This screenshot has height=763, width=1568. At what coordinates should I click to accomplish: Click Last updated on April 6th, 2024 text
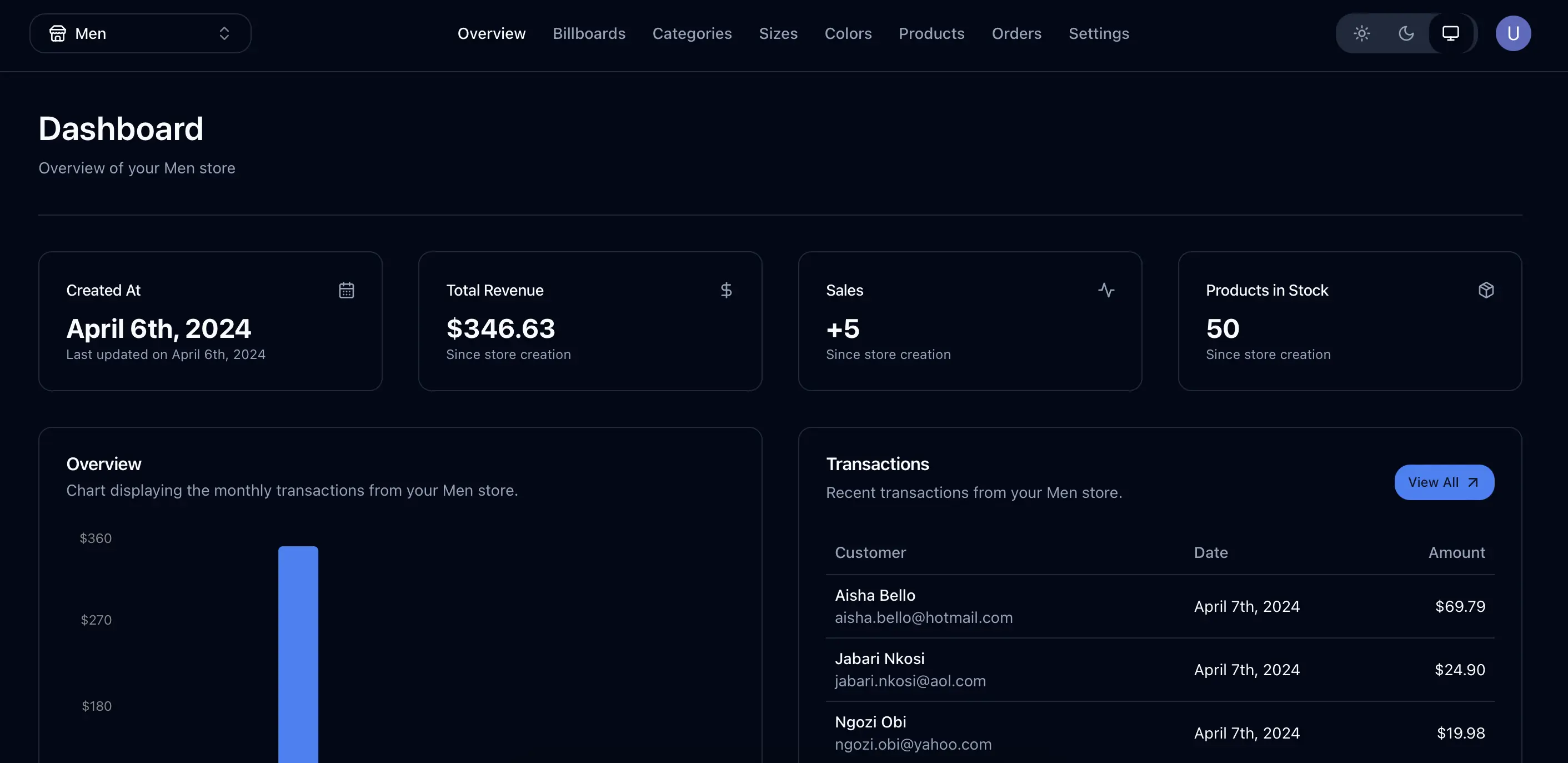pos(166,355)
